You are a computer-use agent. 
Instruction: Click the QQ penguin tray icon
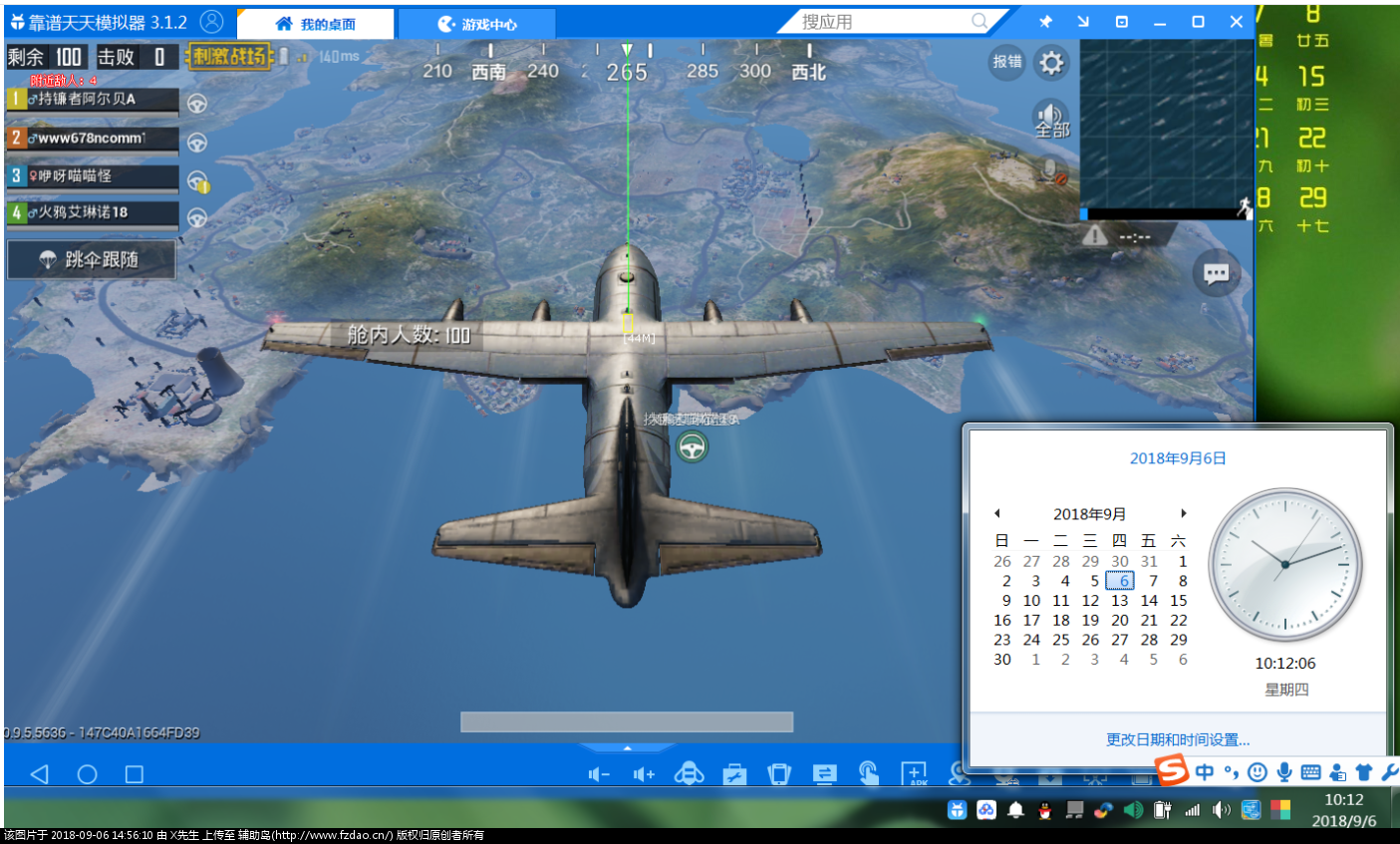click(1044, 810)
